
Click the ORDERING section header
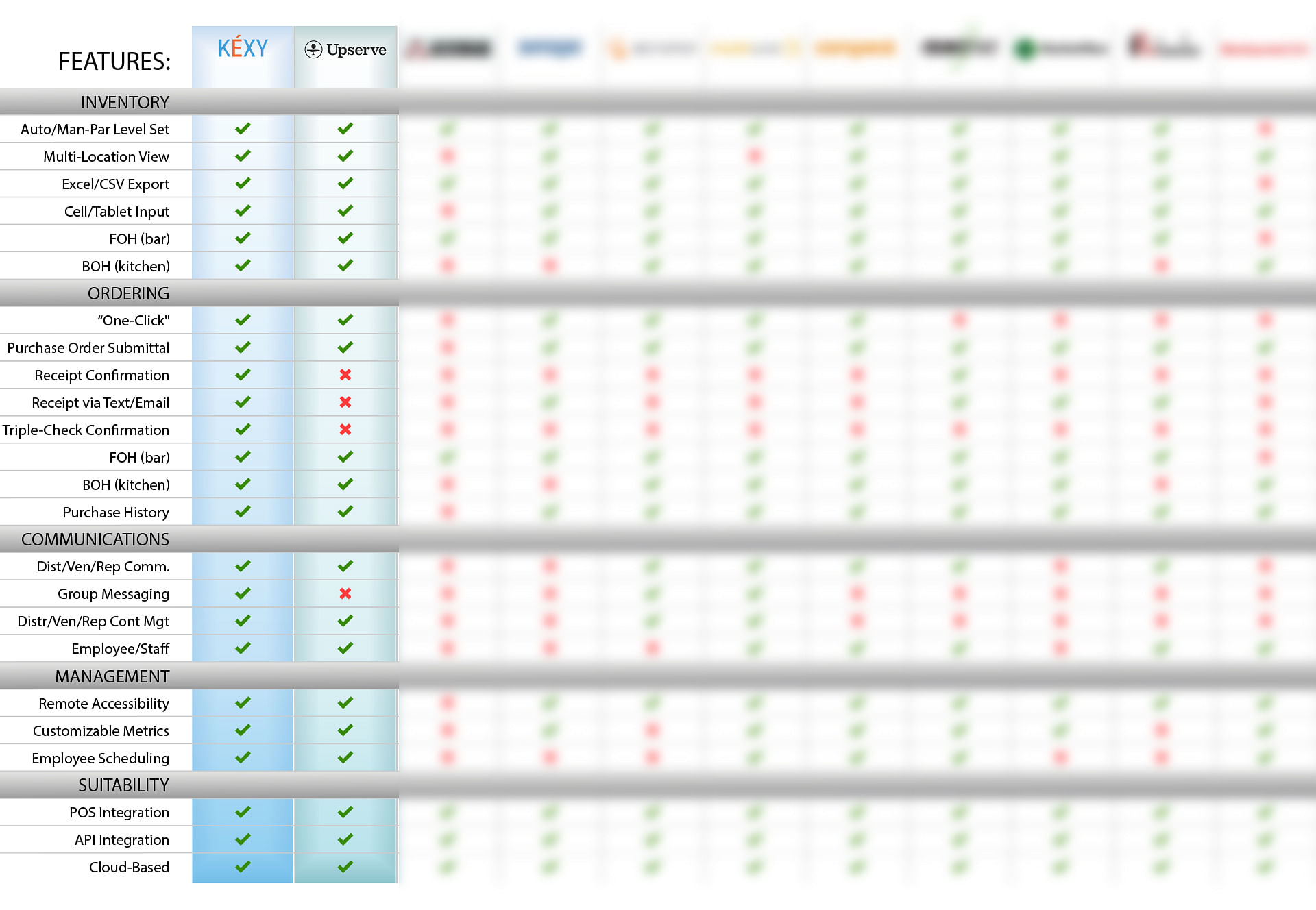(128, 293)
